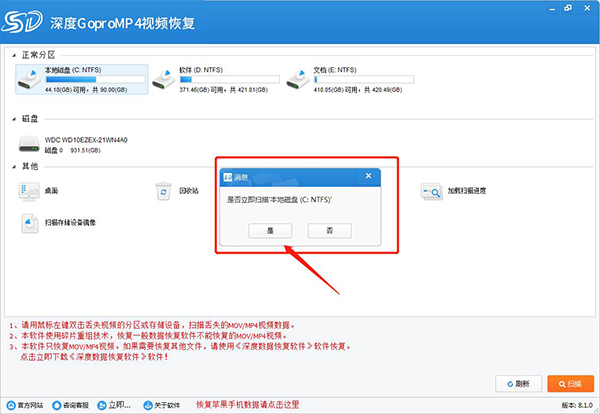
Task: Click the restore Apple phone data link
Action: 248,404
